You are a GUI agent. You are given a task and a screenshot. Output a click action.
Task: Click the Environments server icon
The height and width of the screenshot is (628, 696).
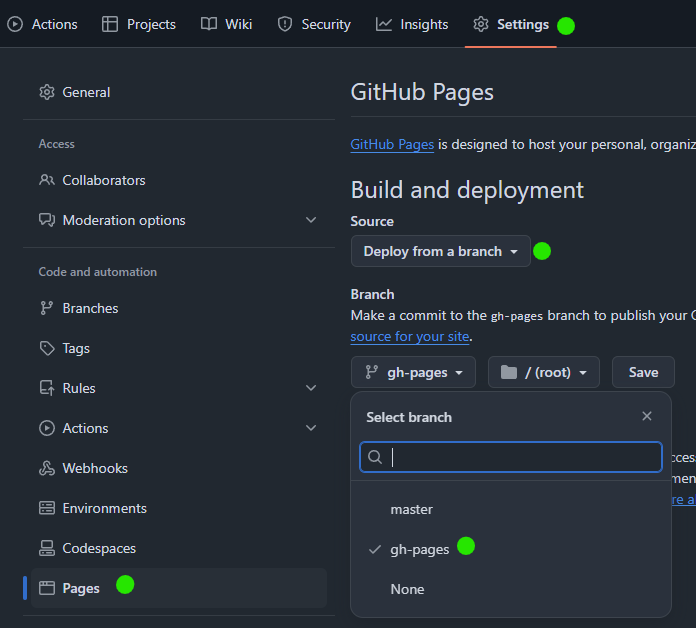click(x=47, y=508)
